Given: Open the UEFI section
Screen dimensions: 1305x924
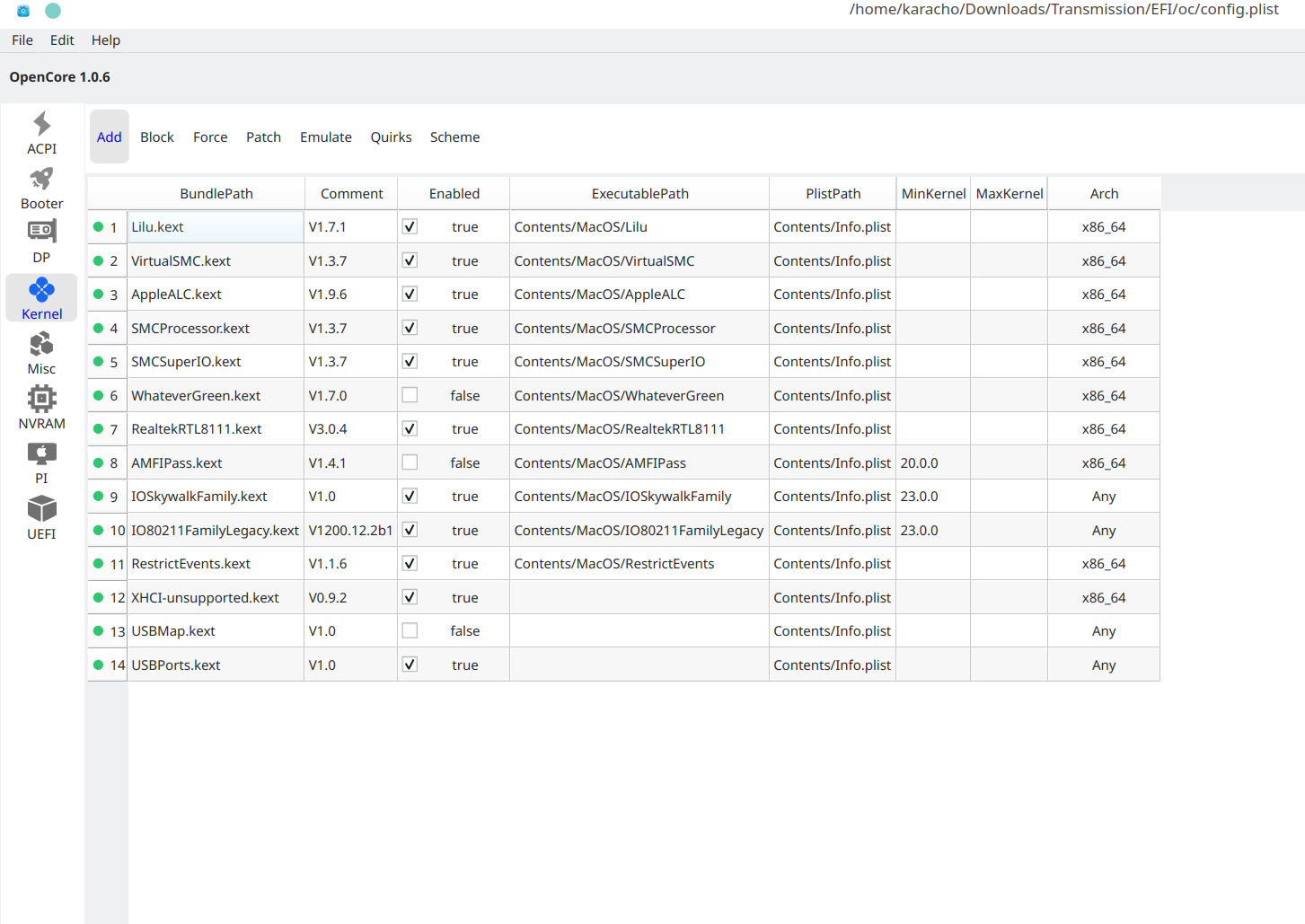Looking at the screenshot, I should point(41,518).
